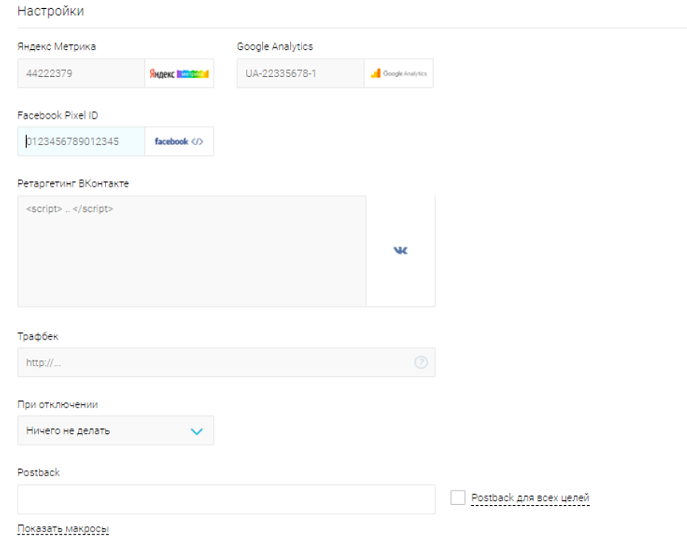The width and height of the screenshot is (687, 548).
Task: Click the Трафбек label
Action: (x=38, y=336)
